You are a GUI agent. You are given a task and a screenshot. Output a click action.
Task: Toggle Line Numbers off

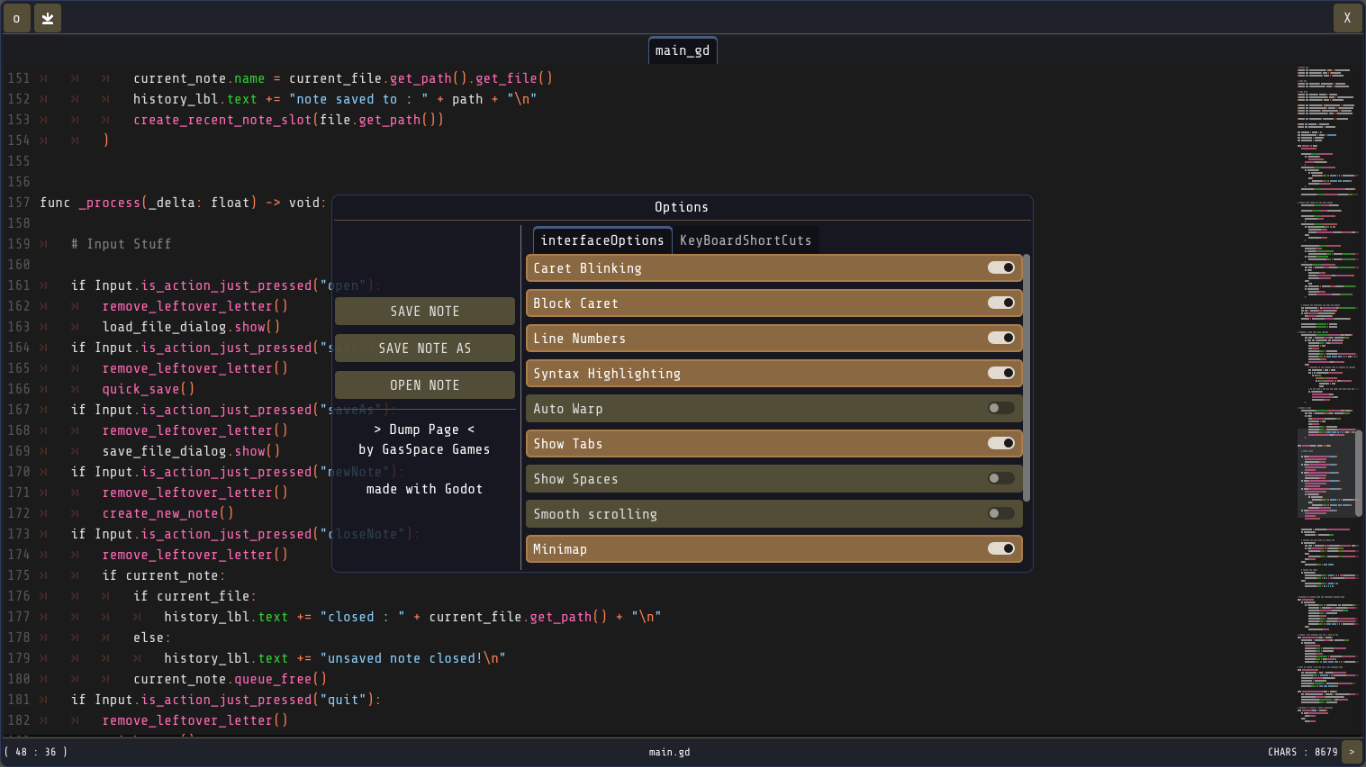(1001, 338)
